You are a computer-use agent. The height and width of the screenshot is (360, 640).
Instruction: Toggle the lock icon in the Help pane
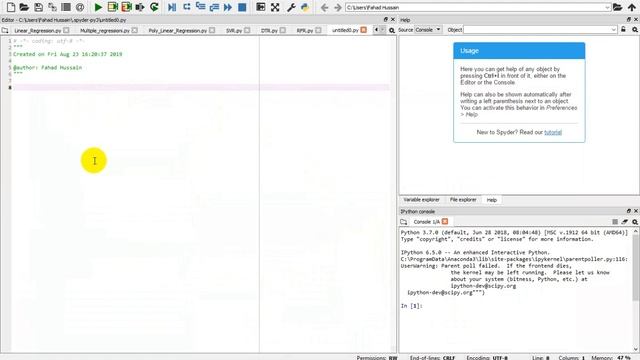pos(623,29)
